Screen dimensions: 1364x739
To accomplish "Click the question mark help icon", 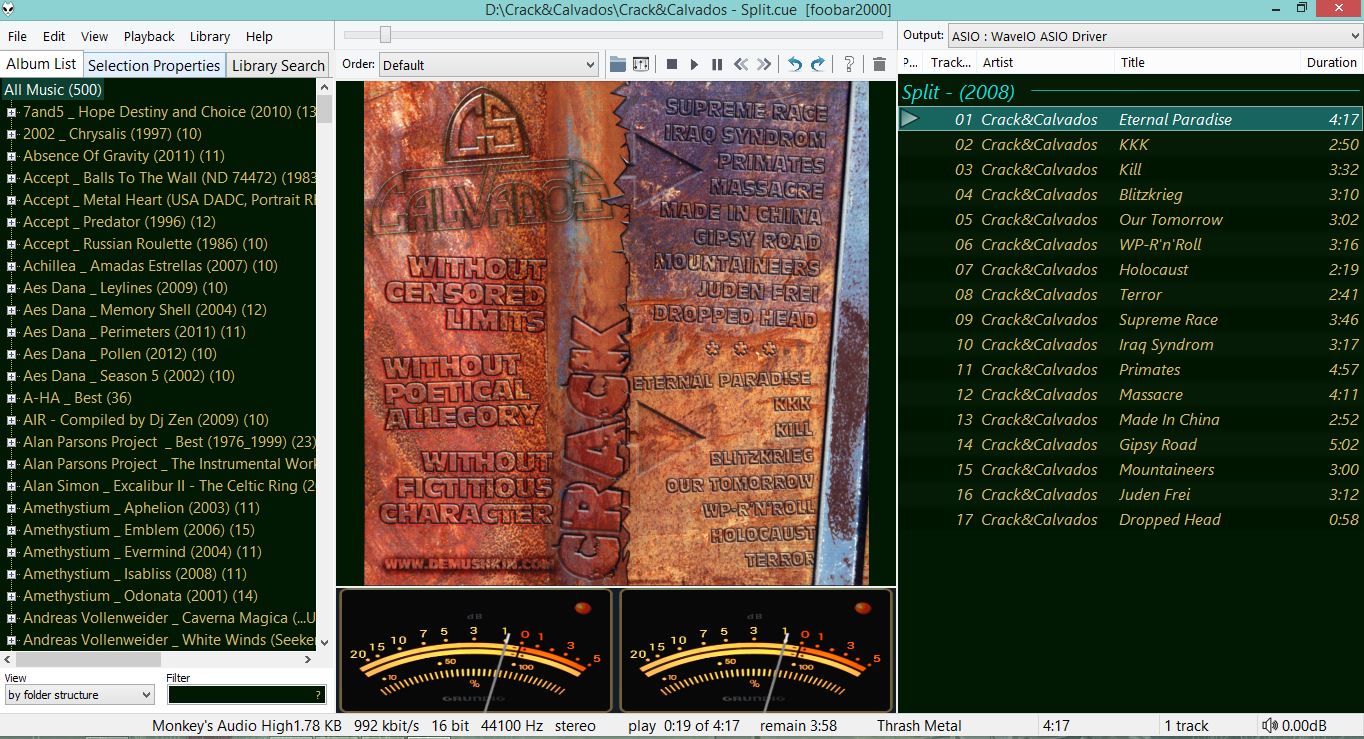I will coord(849,64).
